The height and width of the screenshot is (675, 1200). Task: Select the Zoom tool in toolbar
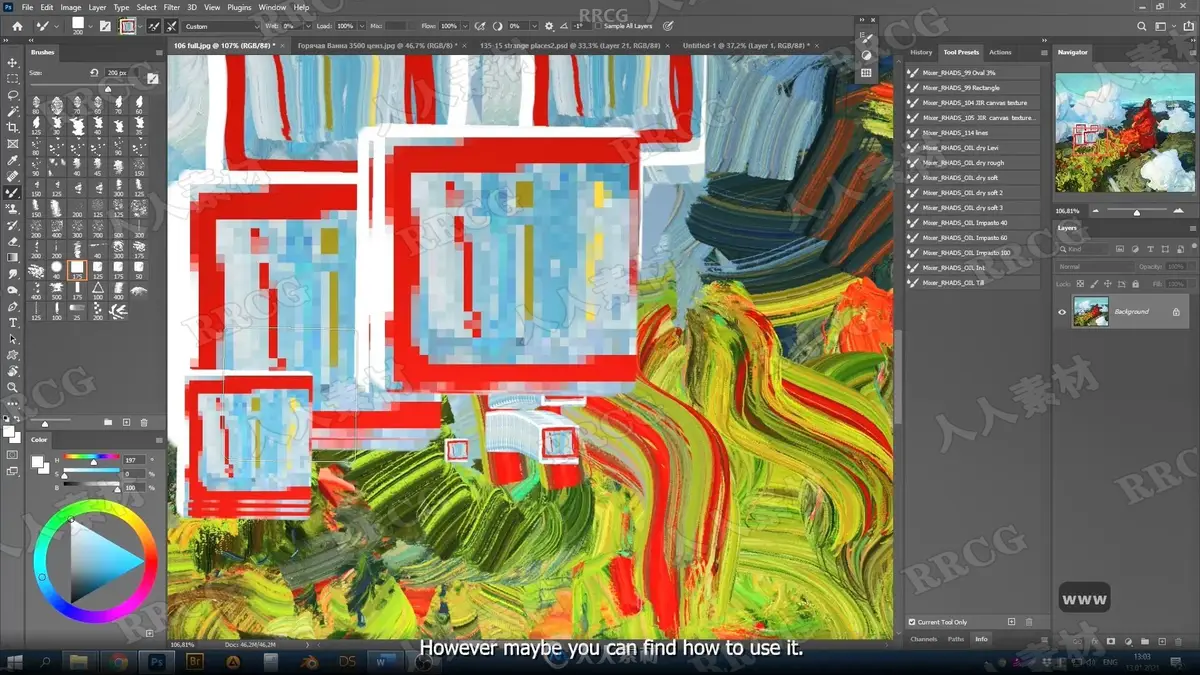click(x=13, y=387)
